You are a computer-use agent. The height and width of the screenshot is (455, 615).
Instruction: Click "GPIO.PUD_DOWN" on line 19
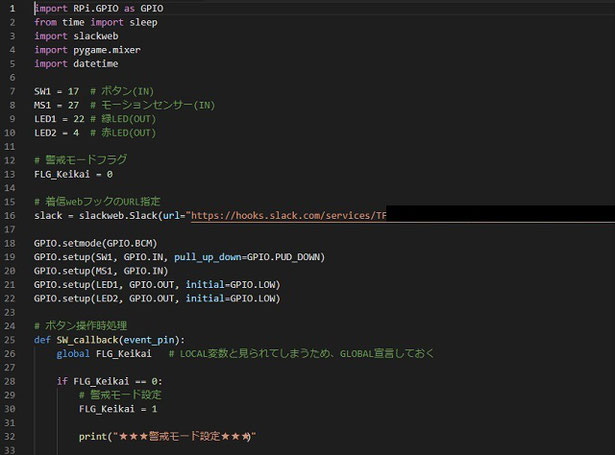pos(284,257)
